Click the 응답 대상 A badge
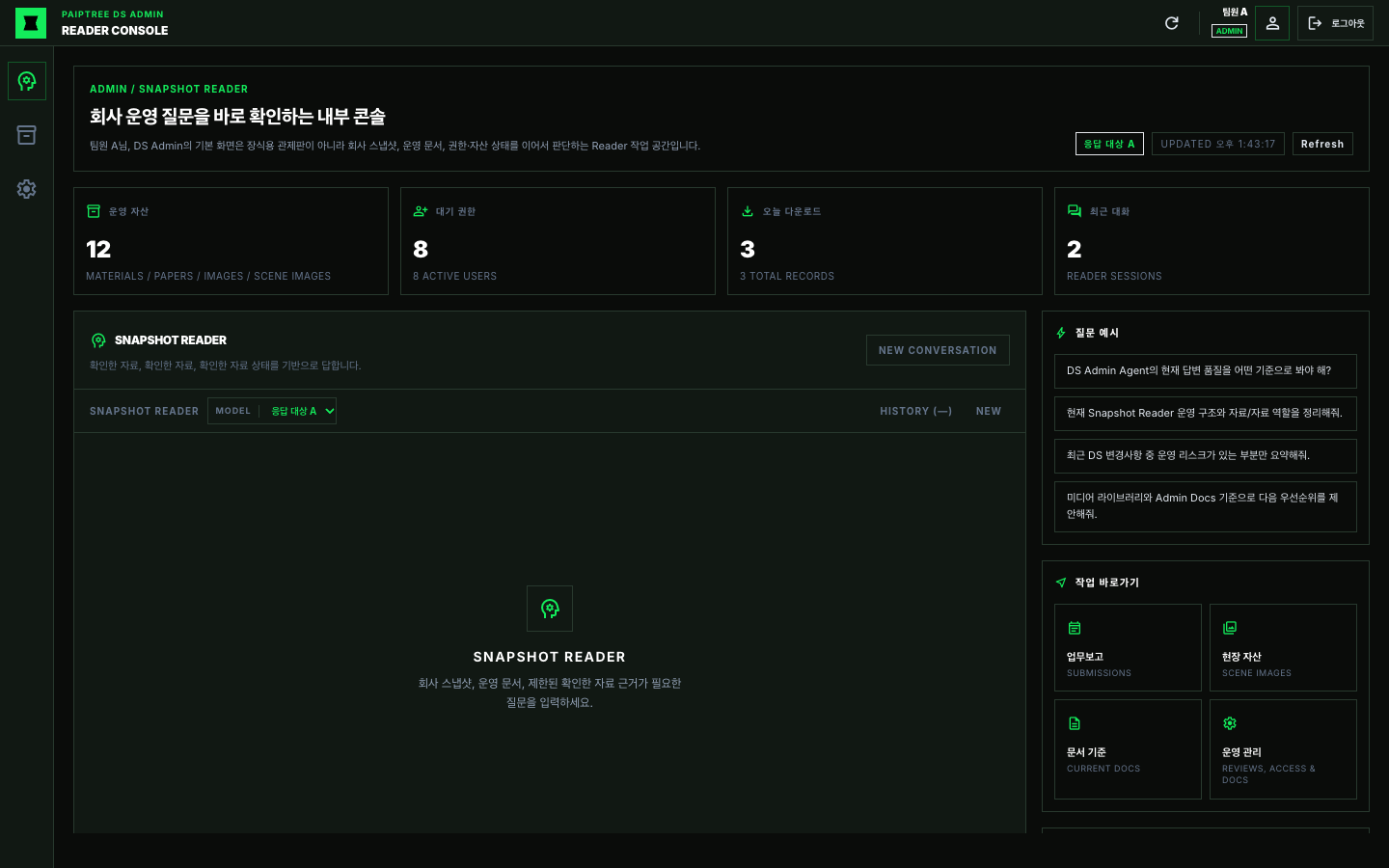The width and height of the screenshot is (1389, 868). (x=1109, y=144)
